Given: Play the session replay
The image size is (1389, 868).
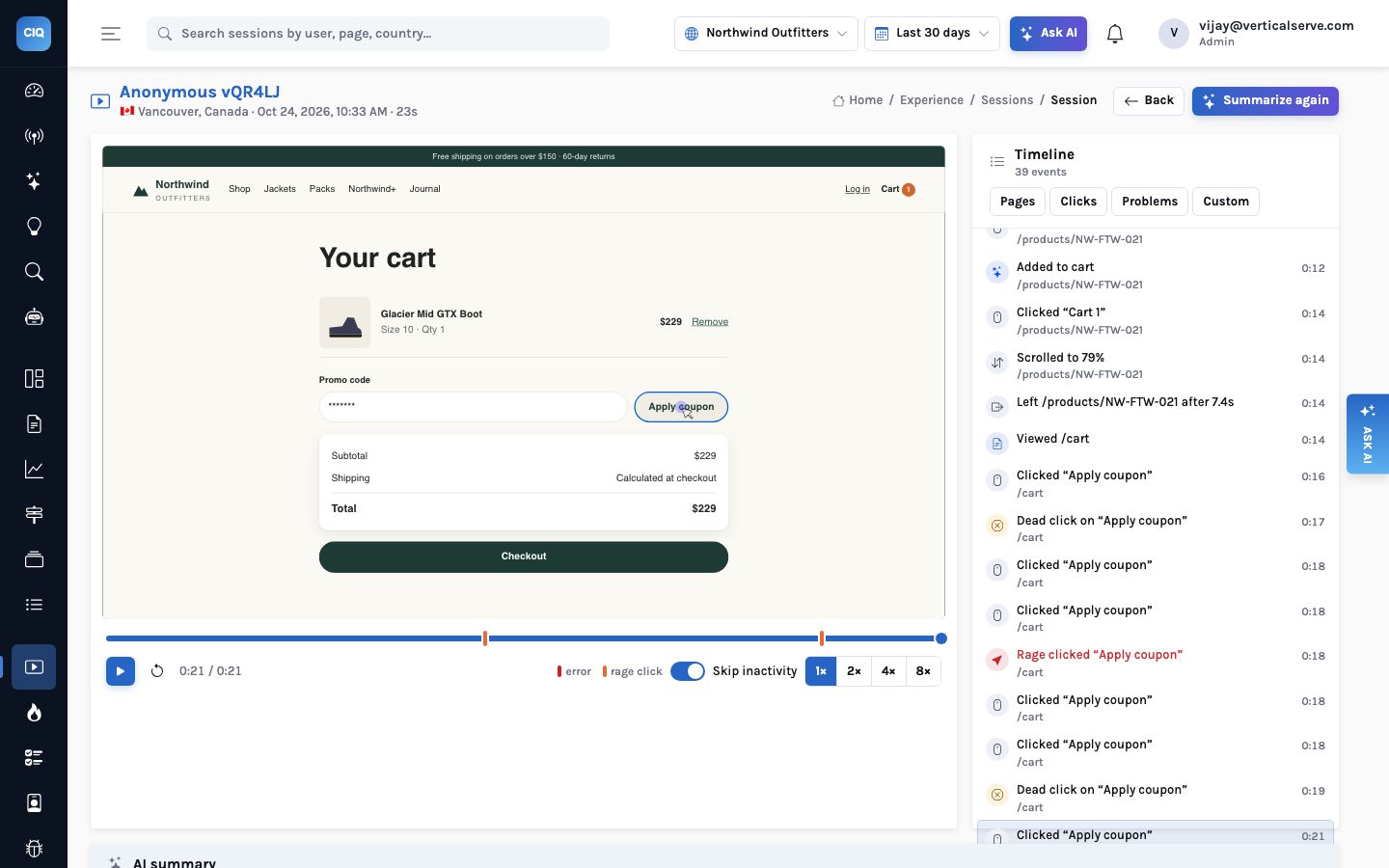Looking at the screenshot, I should point(121,671).
